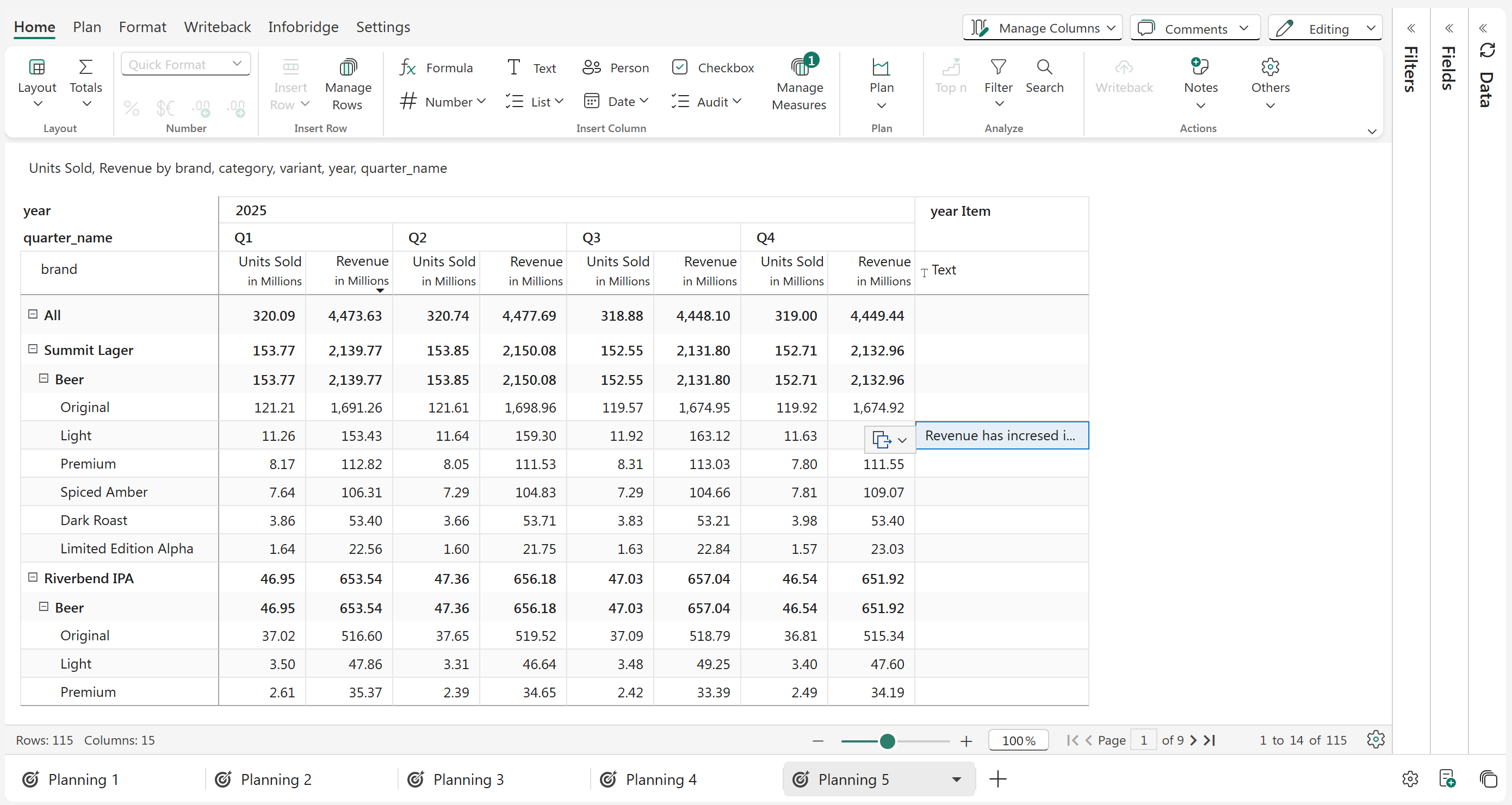
Task: Click the Search magnifier icon
Action: 1044,67
